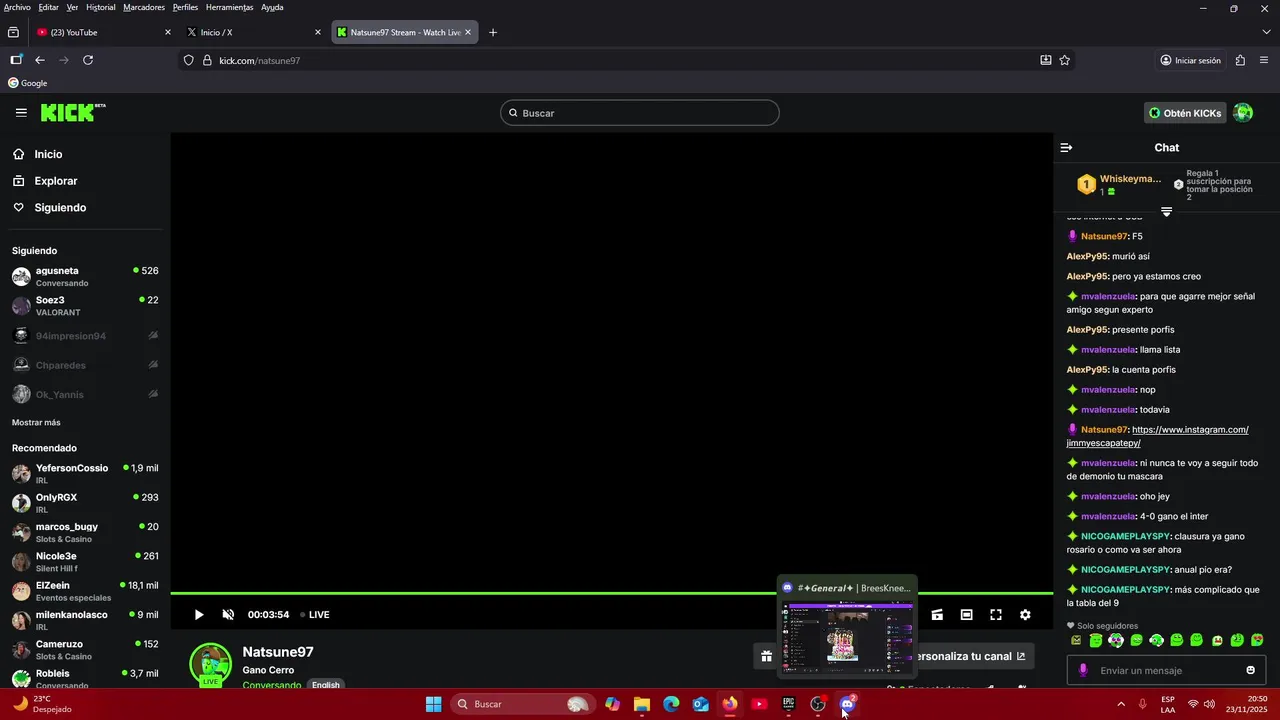Viewport: 1280px width, 720px height.
Task: Open clip creation icon in player
Action: [938, 615]
